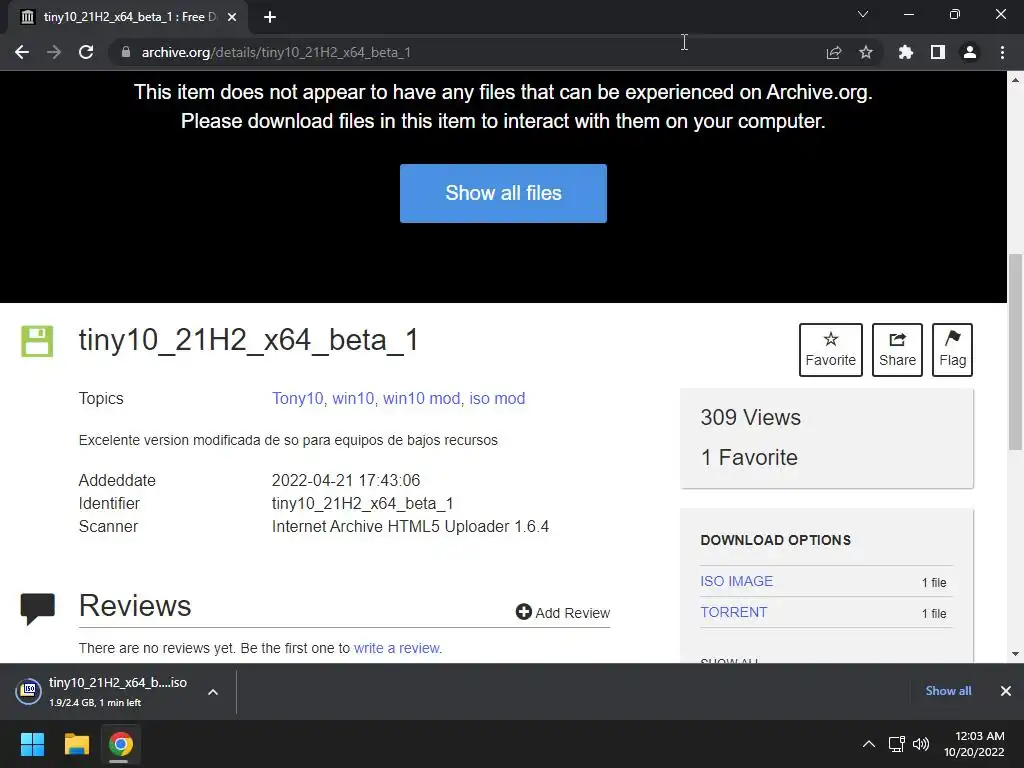Screen dimensions: 1024x768
Task: Click the DOWNLOAD OPTIONS heading
Action: click(775, 540)
